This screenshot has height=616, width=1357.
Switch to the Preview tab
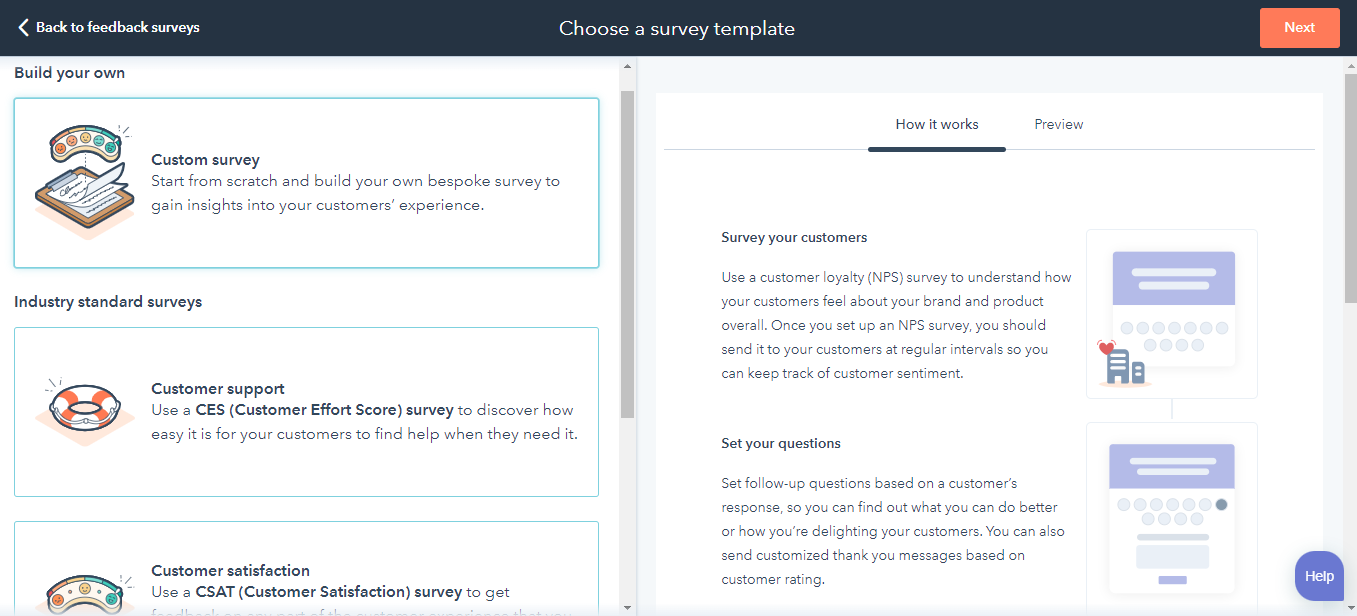[1059, 124]
